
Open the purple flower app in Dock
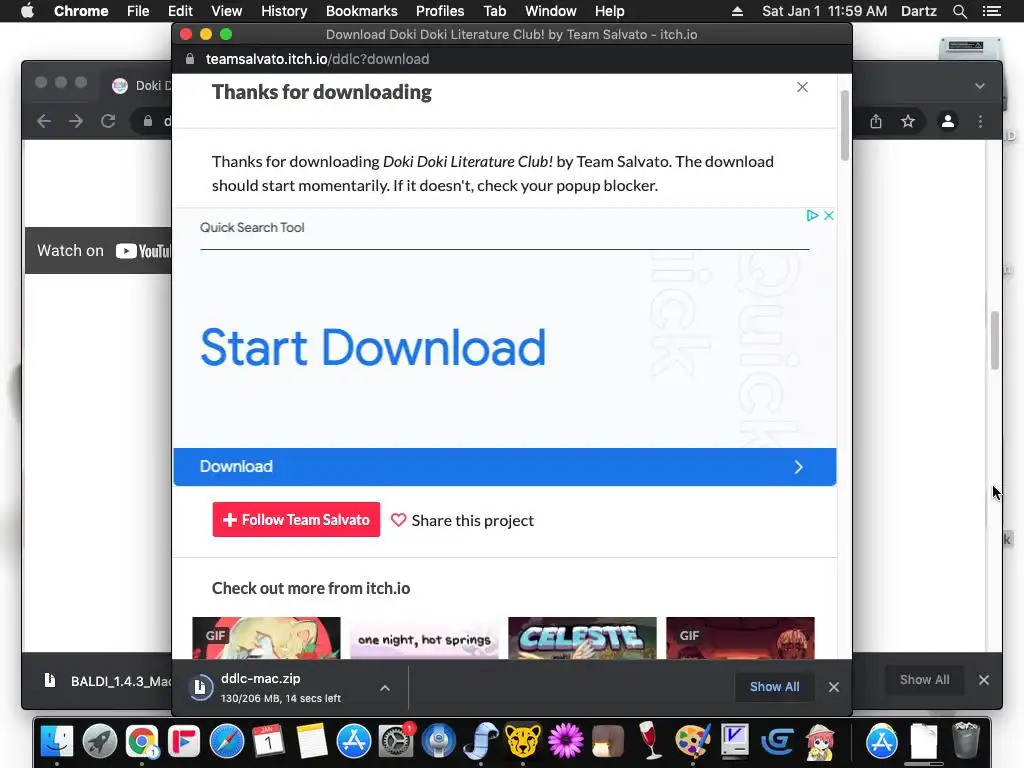click(x=565, y=741)
